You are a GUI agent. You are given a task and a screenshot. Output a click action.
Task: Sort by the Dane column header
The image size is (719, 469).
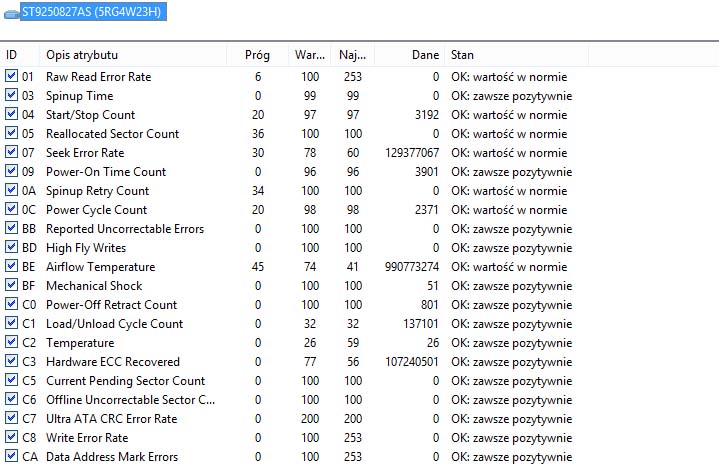point(409,55)
